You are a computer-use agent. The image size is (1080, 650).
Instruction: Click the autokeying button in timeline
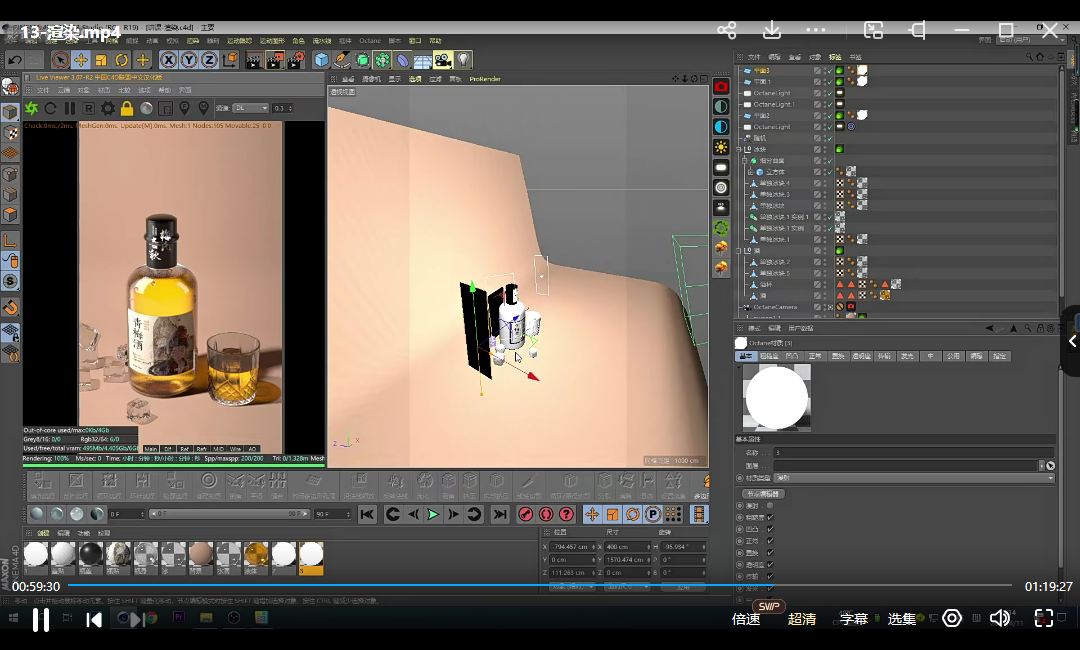coord(546,514)
